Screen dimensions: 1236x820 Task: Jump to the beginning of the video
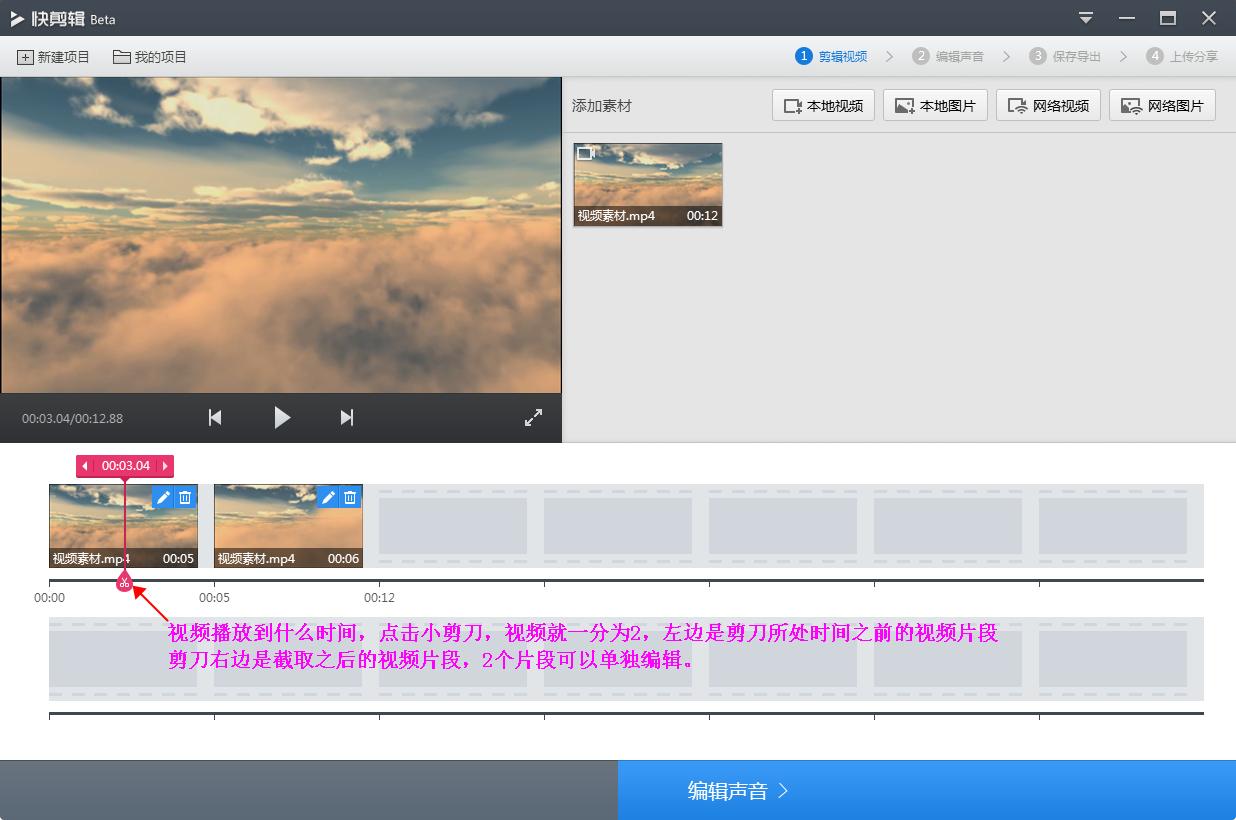214,418
